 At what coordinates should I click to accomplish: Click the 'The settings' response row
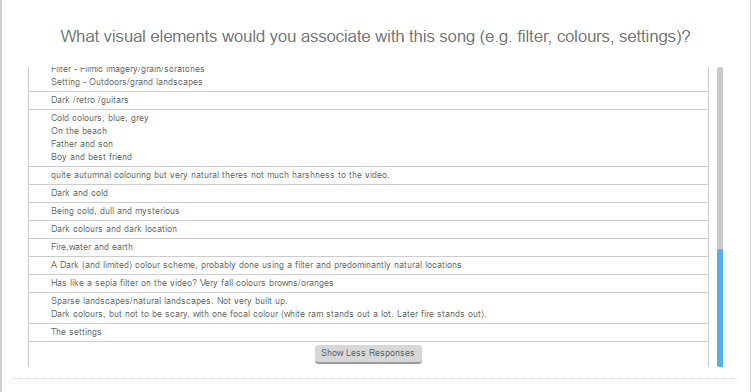coord(368,332)
